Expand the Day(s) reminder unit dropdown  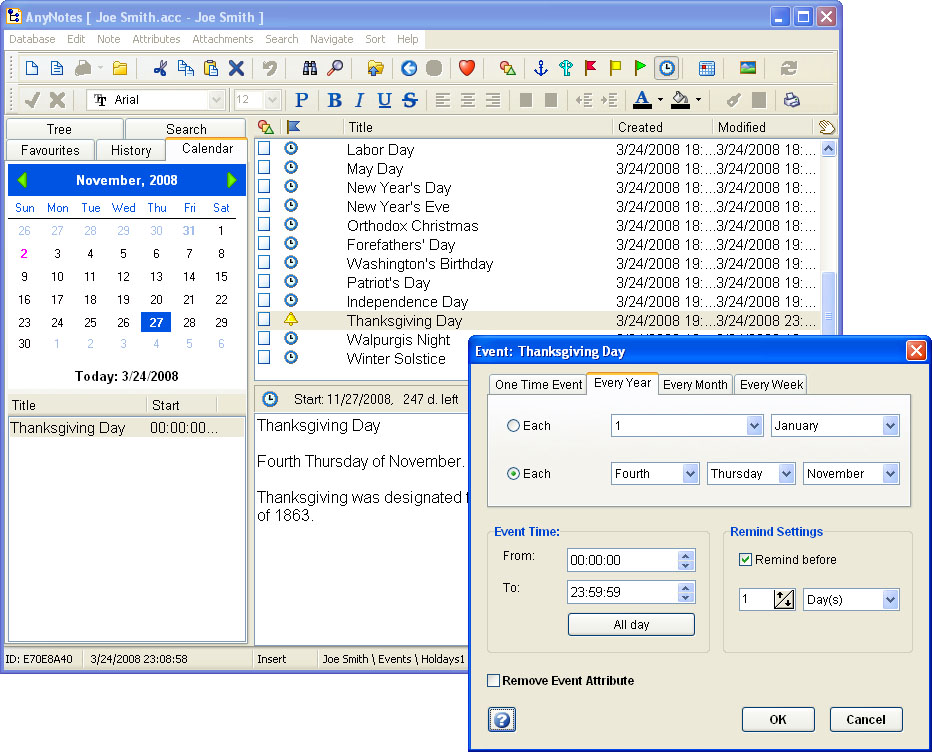tap(890, 600)
